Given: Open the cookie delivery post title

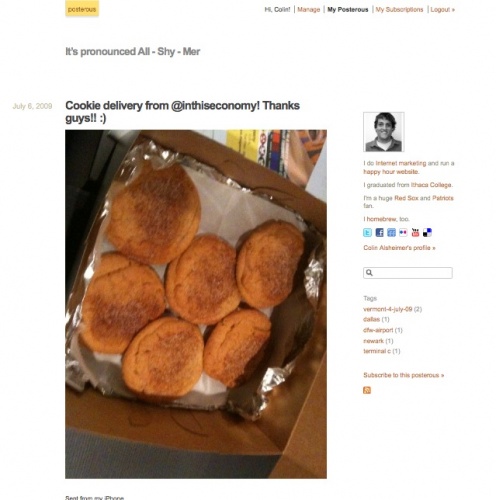Looking at the screenshot, I should tap(182, 112).
